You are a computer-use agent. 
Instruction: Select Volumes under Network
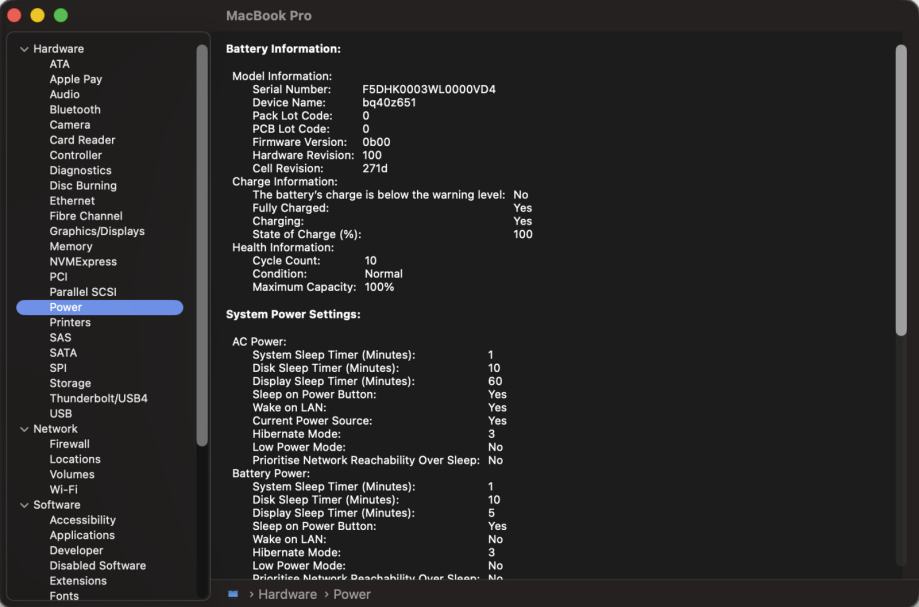[72, 475]
